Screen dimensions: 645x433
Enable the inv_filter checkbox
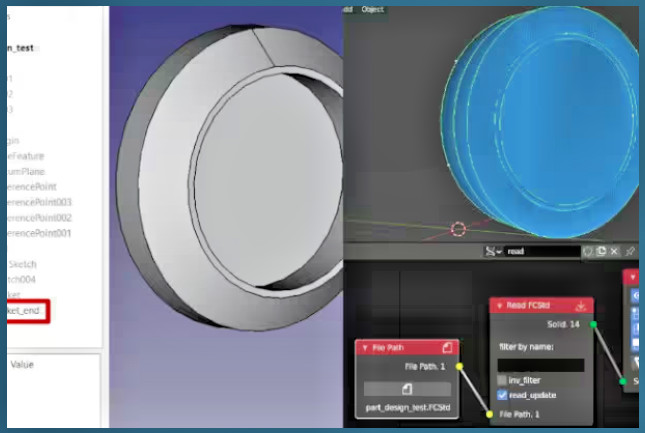click(502, 380)
